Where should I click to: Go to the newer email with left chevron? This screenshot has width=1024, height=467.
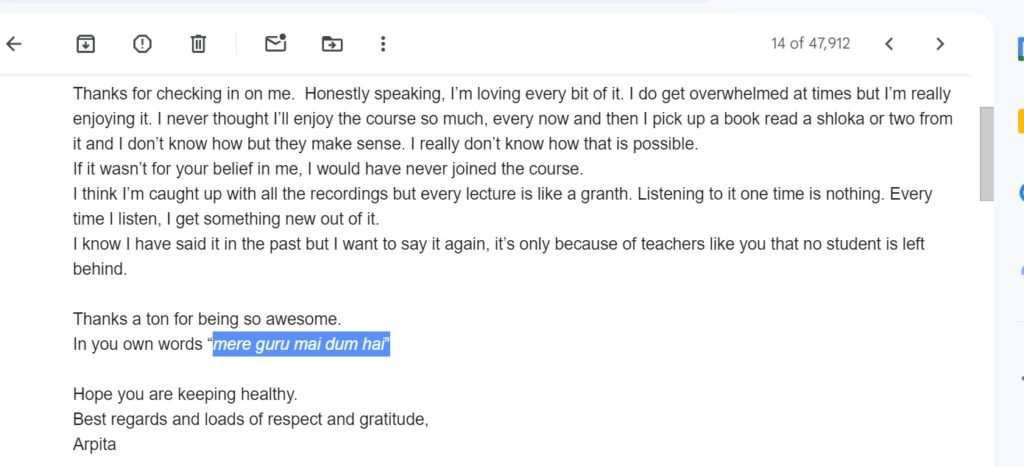[x=889, y=44]
